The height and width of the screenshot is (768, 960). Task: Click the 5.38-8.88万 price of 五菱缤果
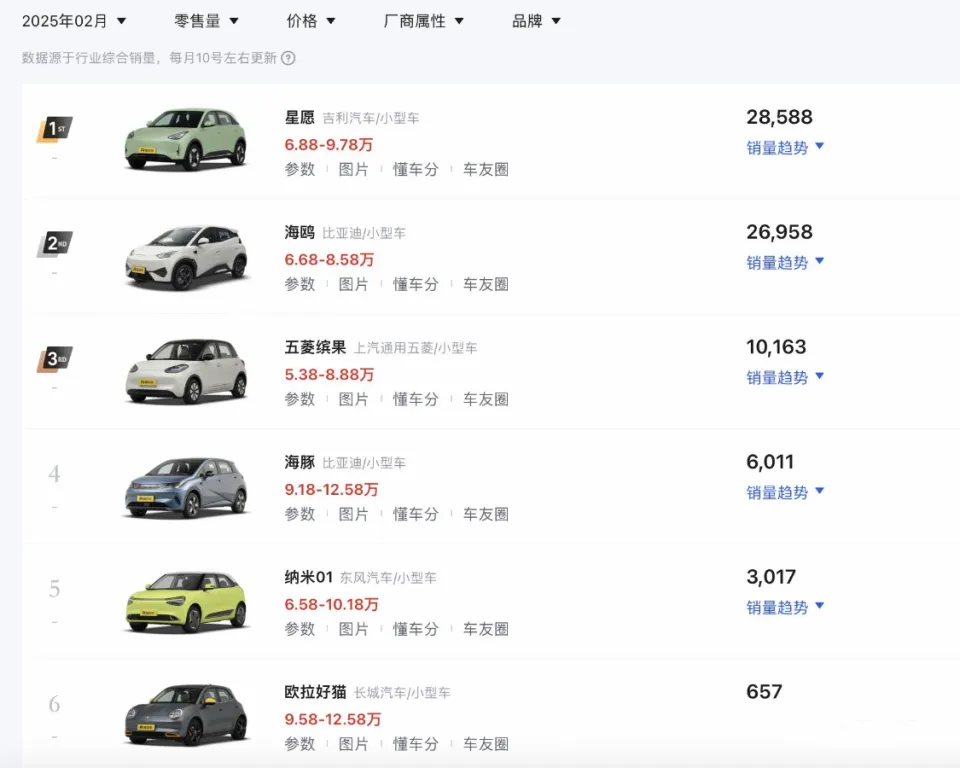329,375
